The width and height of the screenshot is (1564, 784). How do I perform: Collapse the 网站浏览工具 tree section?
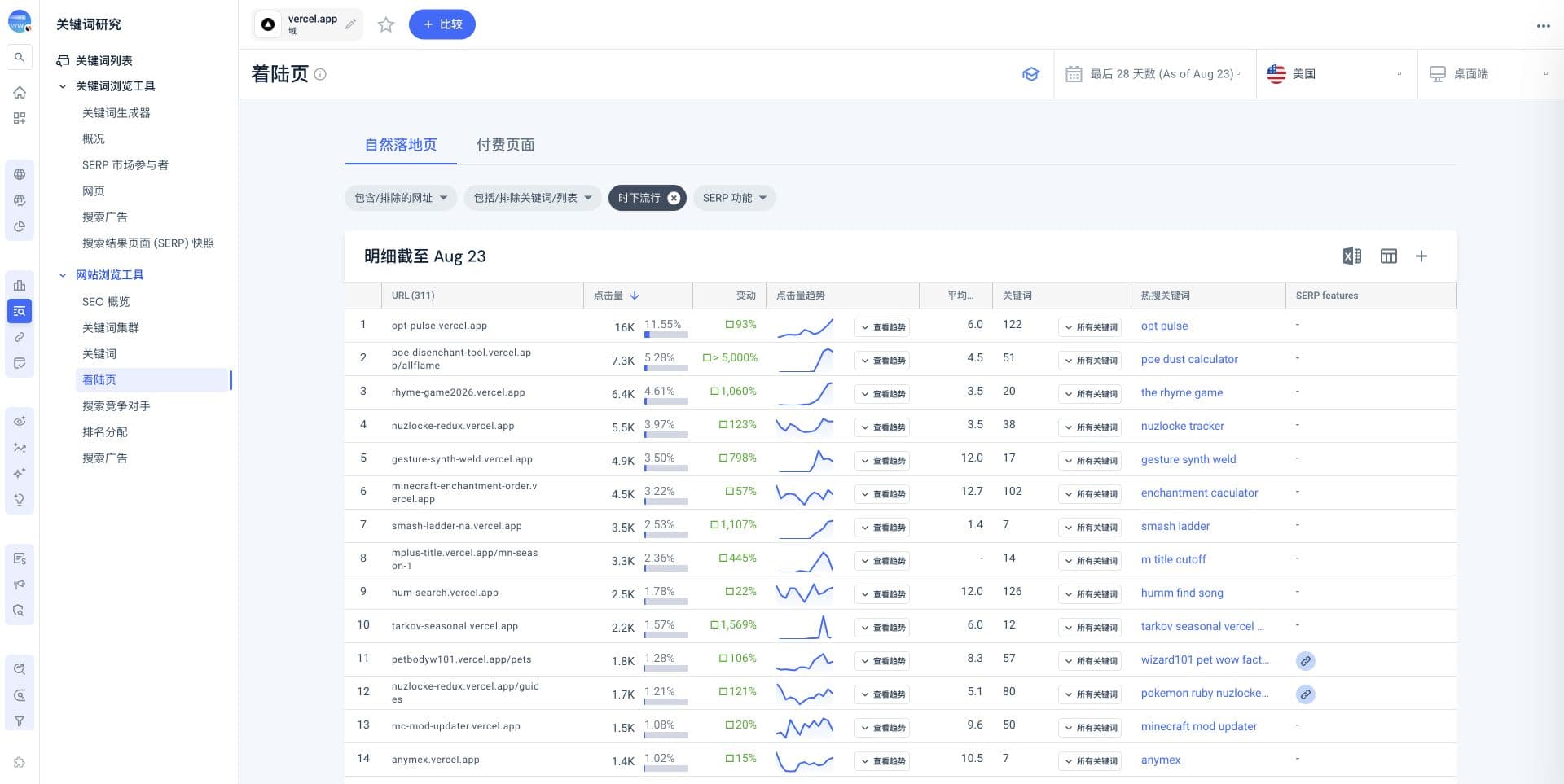pyautogui.click(x=63, y=275)
